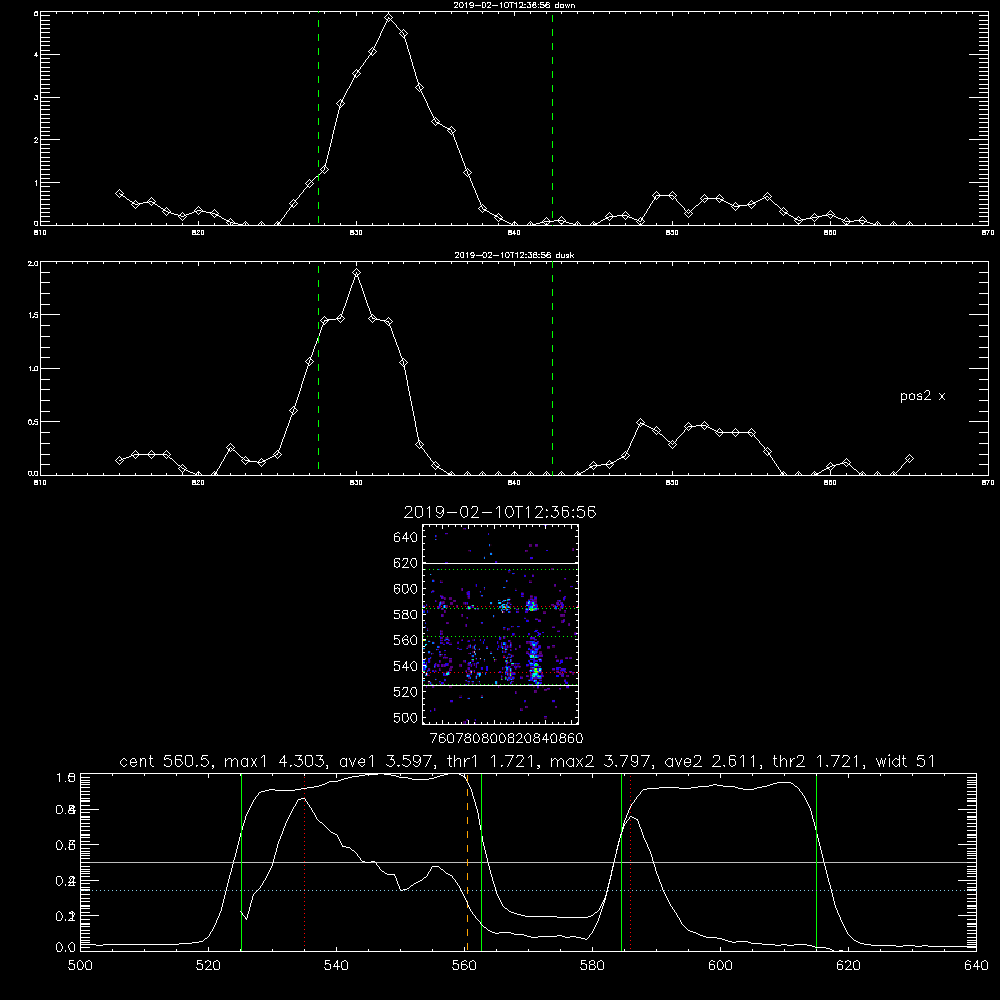
Task: Click the red dotted vertical line near 535
Action: tap(305, 862)
